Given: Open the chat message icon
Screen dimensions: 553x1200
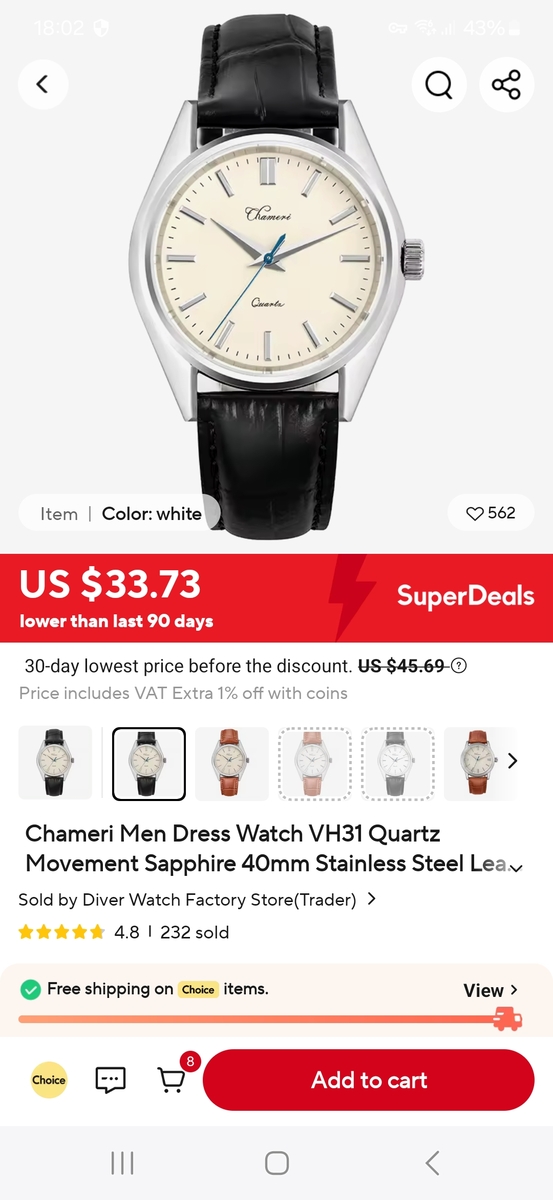Looking at the screenshot, I should (x=110, y=1080).
